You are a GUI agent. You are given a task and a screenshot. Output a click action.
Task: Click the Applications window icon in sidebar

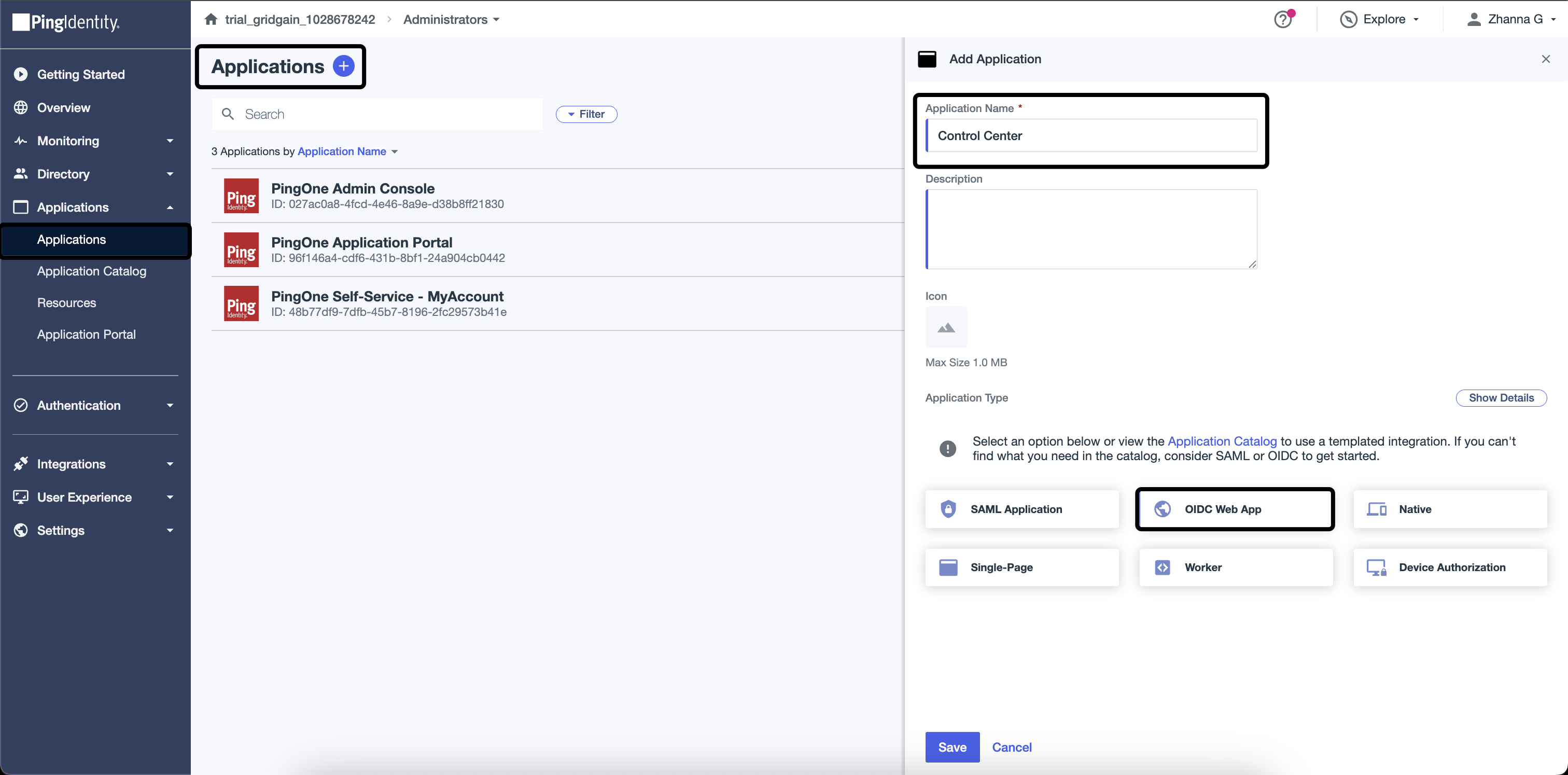point(21,207)
